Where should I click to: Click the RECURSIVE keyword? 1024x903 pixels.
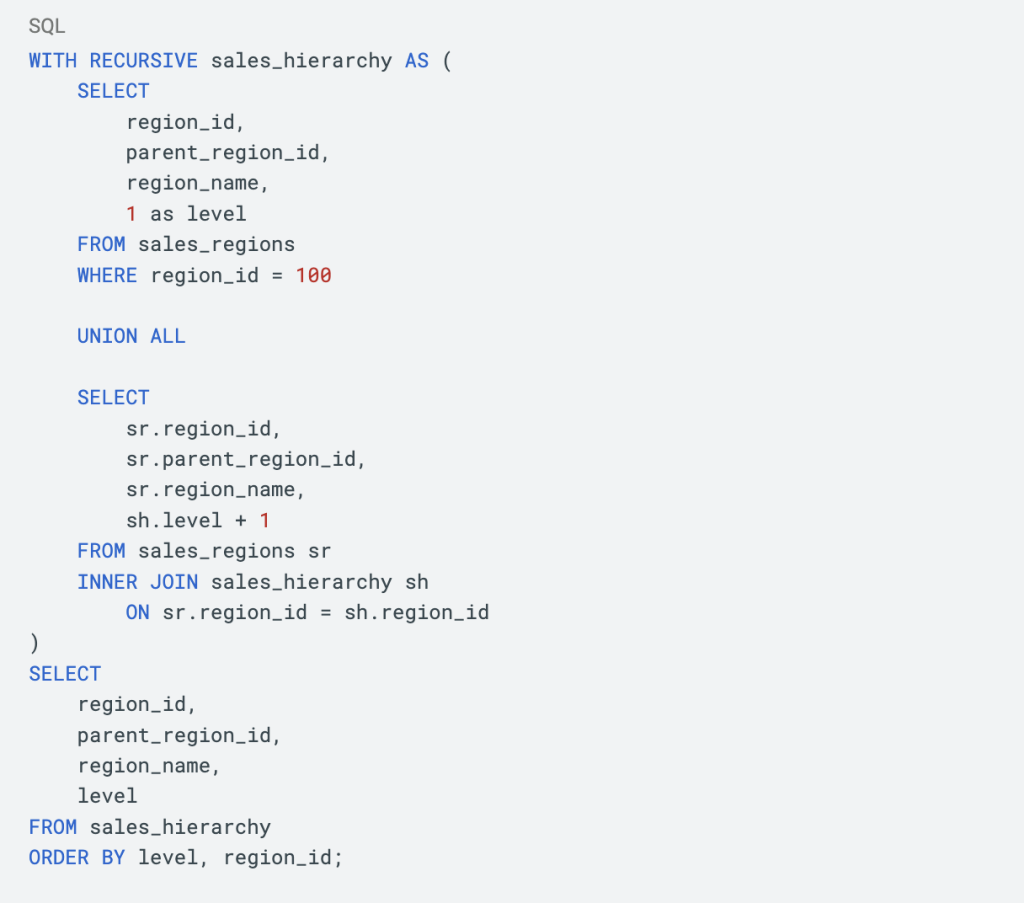coord(144,60)
